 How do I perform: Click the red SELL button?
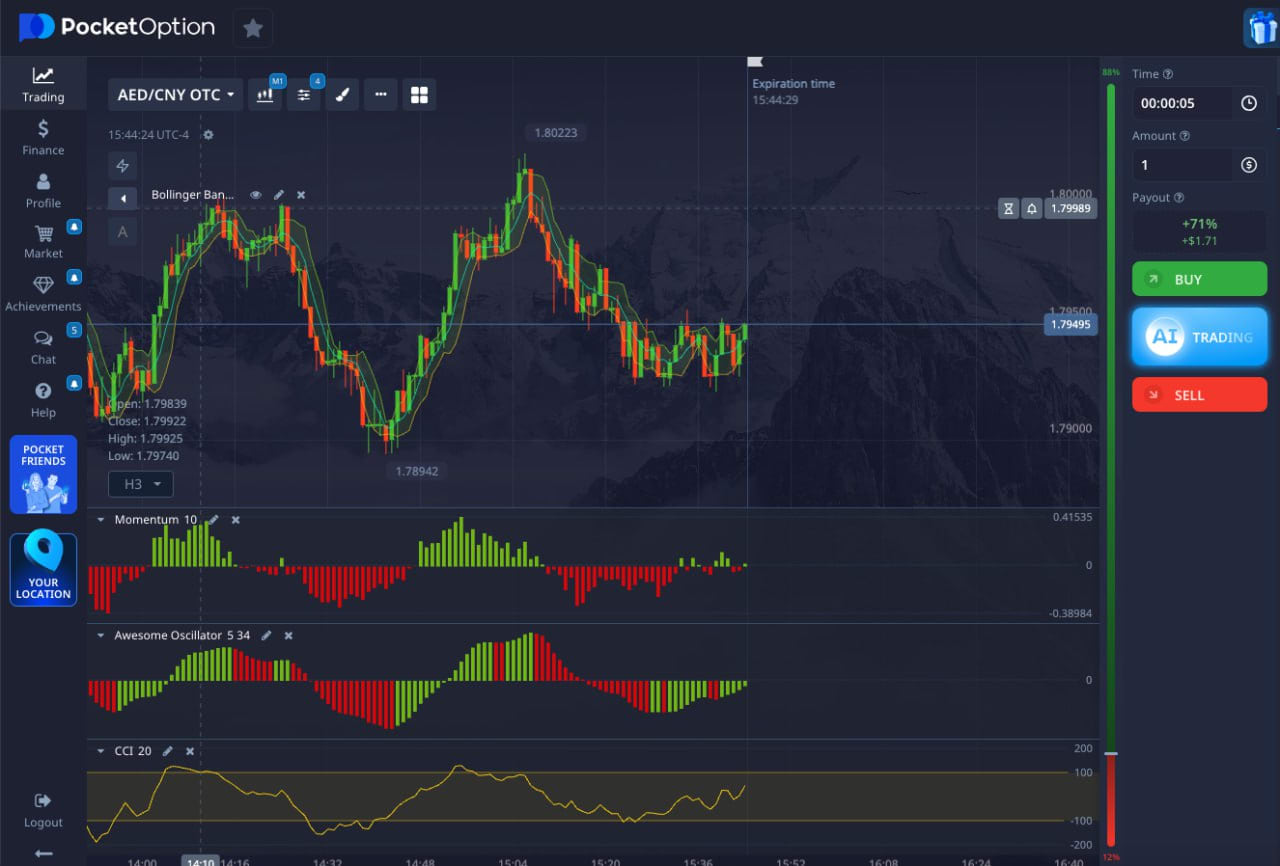click(1199, 394)
